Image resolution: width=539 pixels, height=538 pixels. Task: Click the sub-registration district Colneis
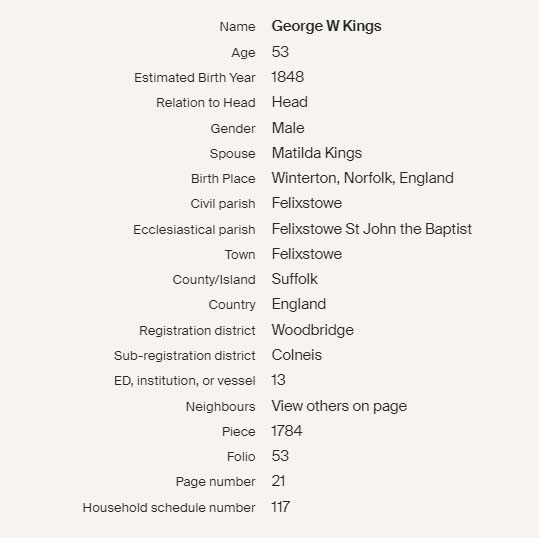(297, 355)
